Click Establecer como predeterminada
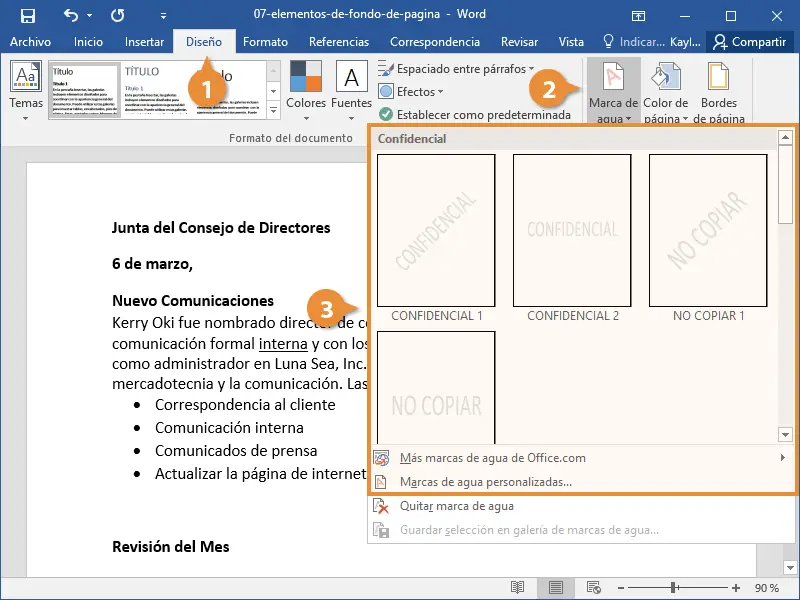 point(475,115)
